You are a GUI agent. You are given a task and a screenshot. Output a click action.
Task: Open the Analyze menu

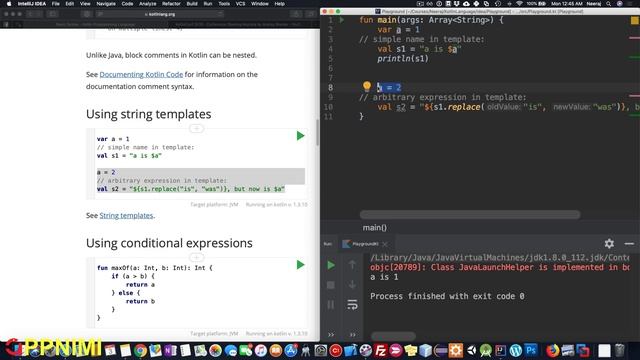coord(147,4)
